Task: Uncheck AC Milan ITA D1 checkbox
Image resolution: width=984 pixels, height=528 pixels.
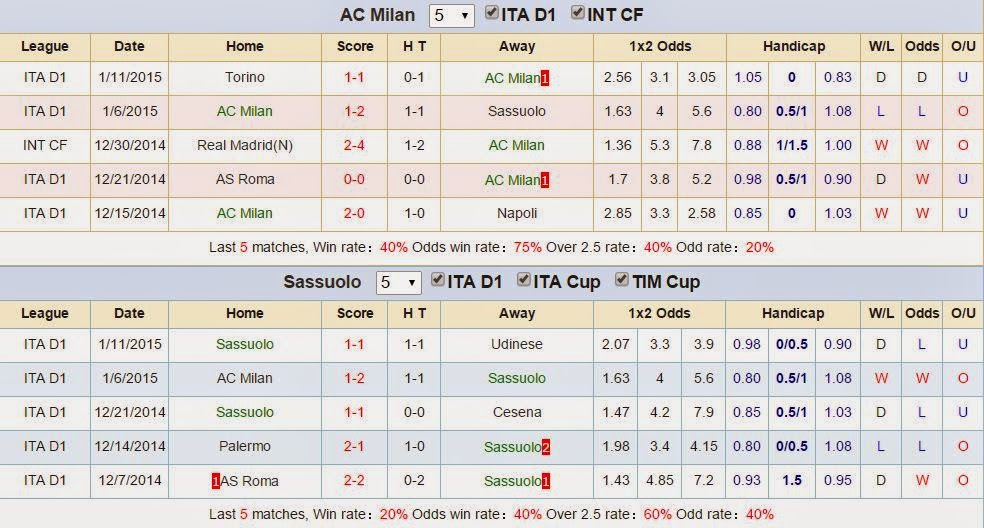Action: pyautogui.click(x=492, y=14)
